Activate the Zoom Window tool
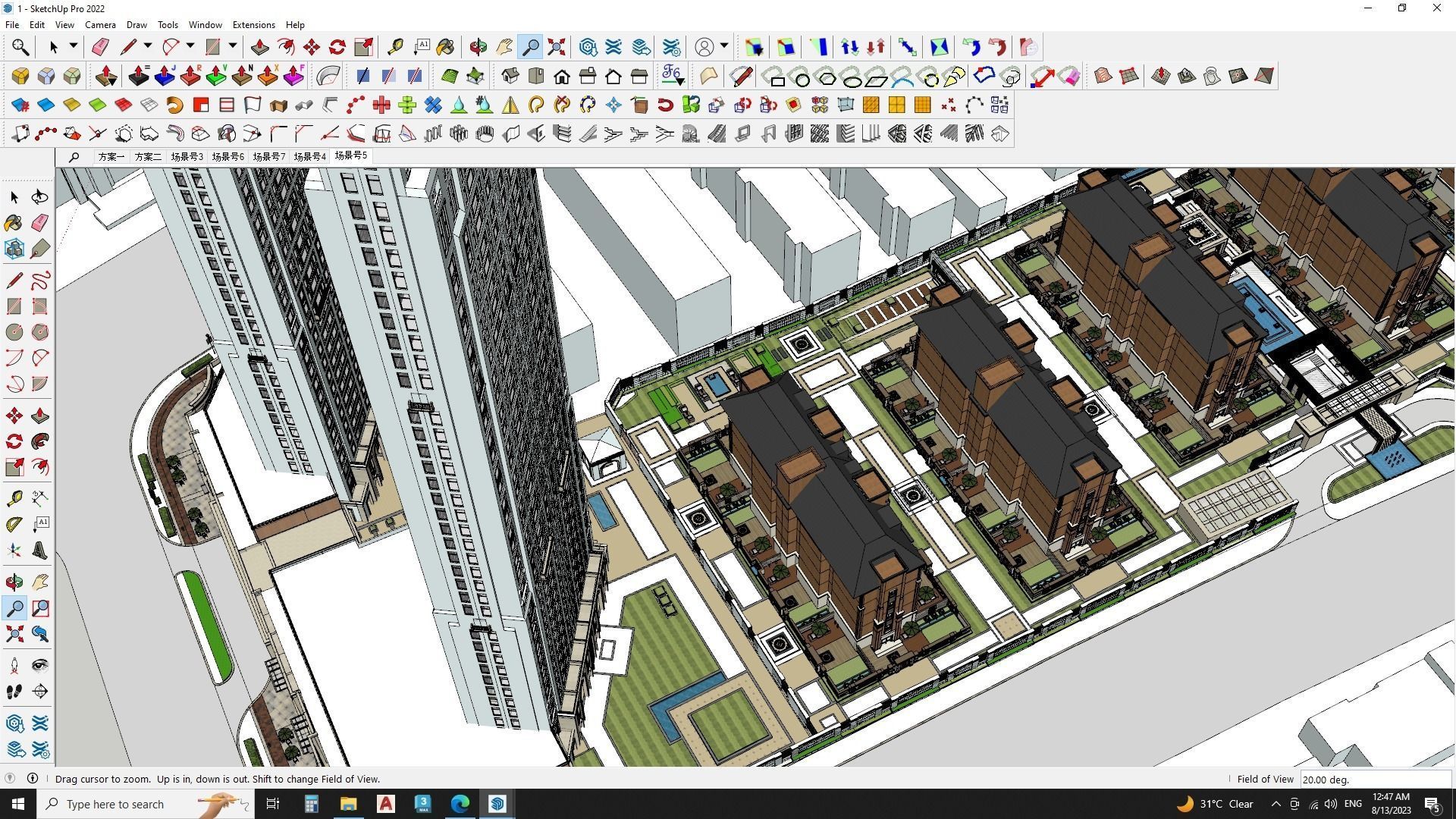Screen dimensions: 1456x819 39,608
